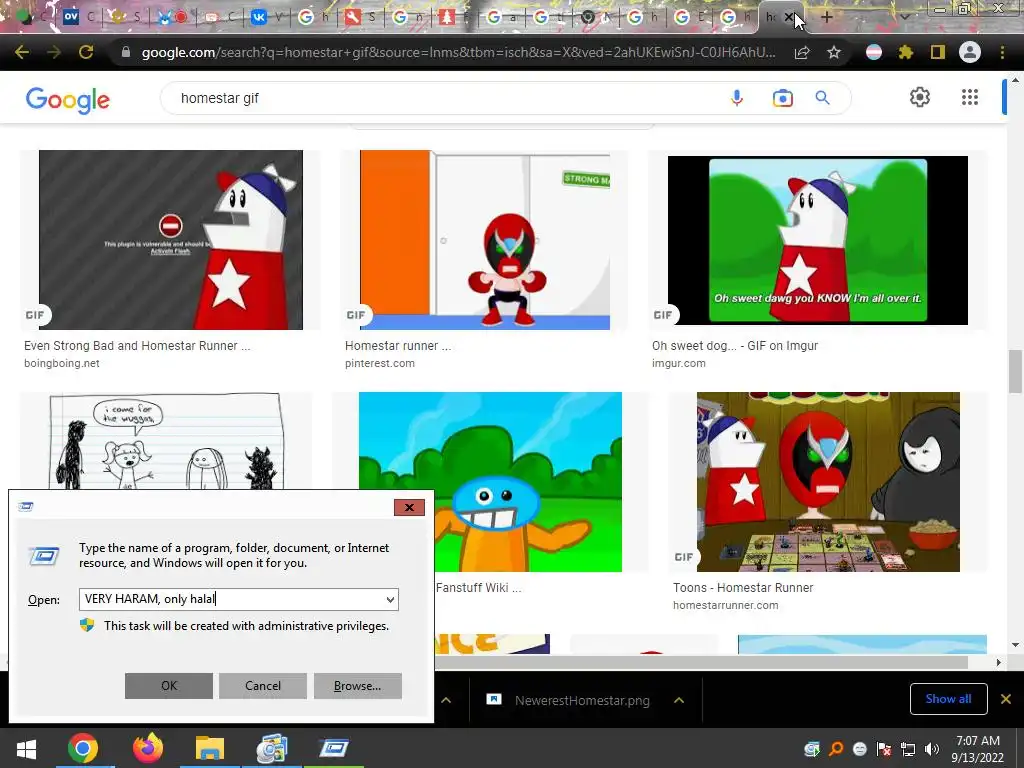Dismiss the downloads bar with X
1024x768 pixels.
pyautogui.click(x=1006, y=699)
